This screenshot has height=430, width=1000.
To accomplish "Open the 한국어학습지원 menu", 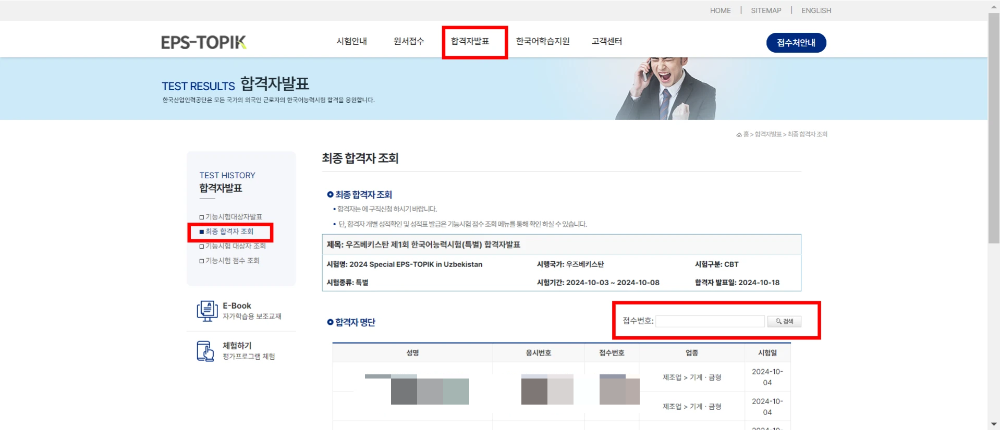I will pyautogui.click(x=542, y=41).
